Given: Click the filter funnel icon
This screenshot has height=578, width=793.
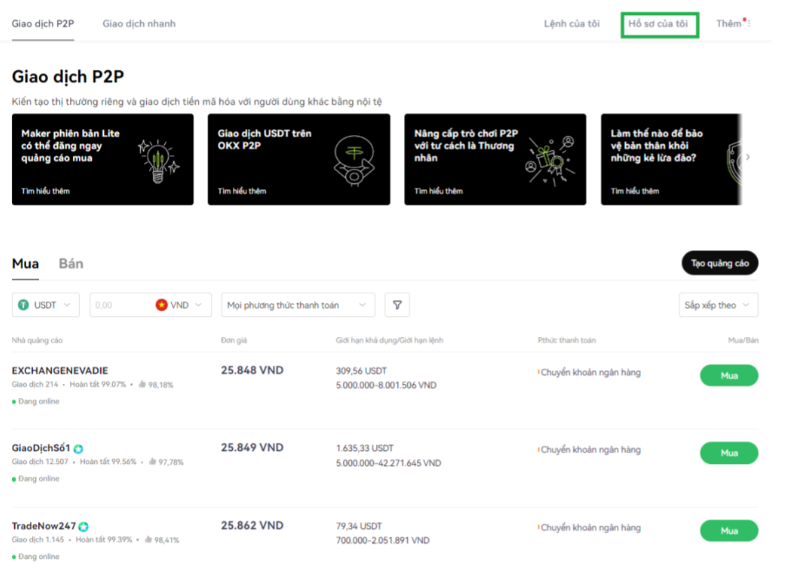Looking at the screenshot, I should coord(397,305).
